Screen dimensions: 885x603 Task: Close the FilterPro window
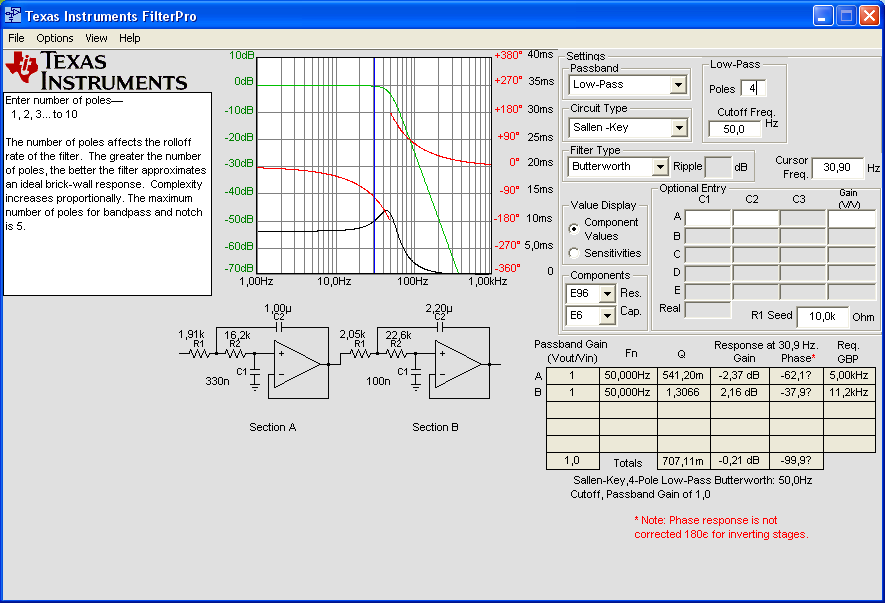pos(869,16)
